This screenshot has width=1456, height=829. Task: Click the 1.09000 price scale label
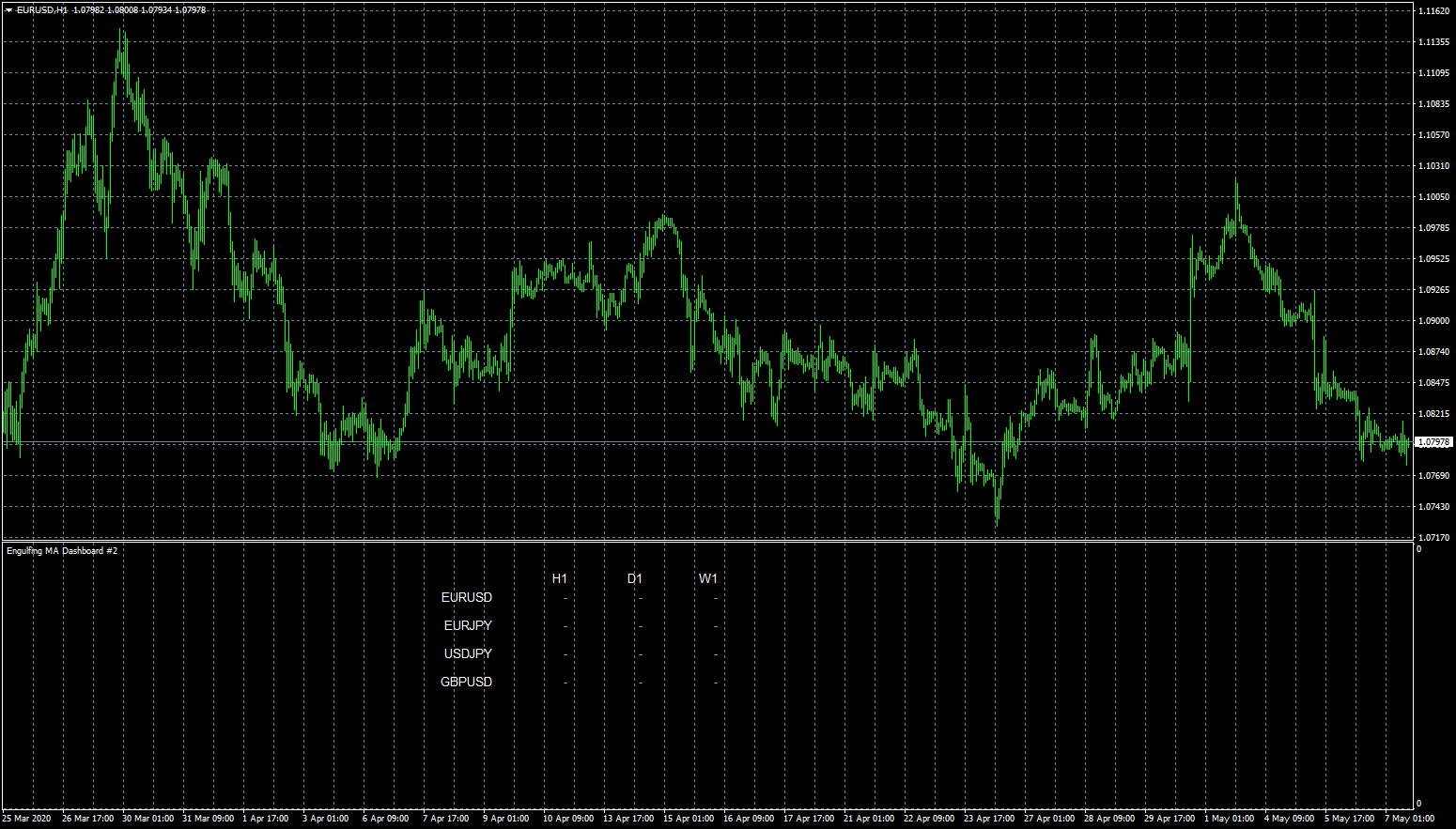click(x=1433, y=321)
